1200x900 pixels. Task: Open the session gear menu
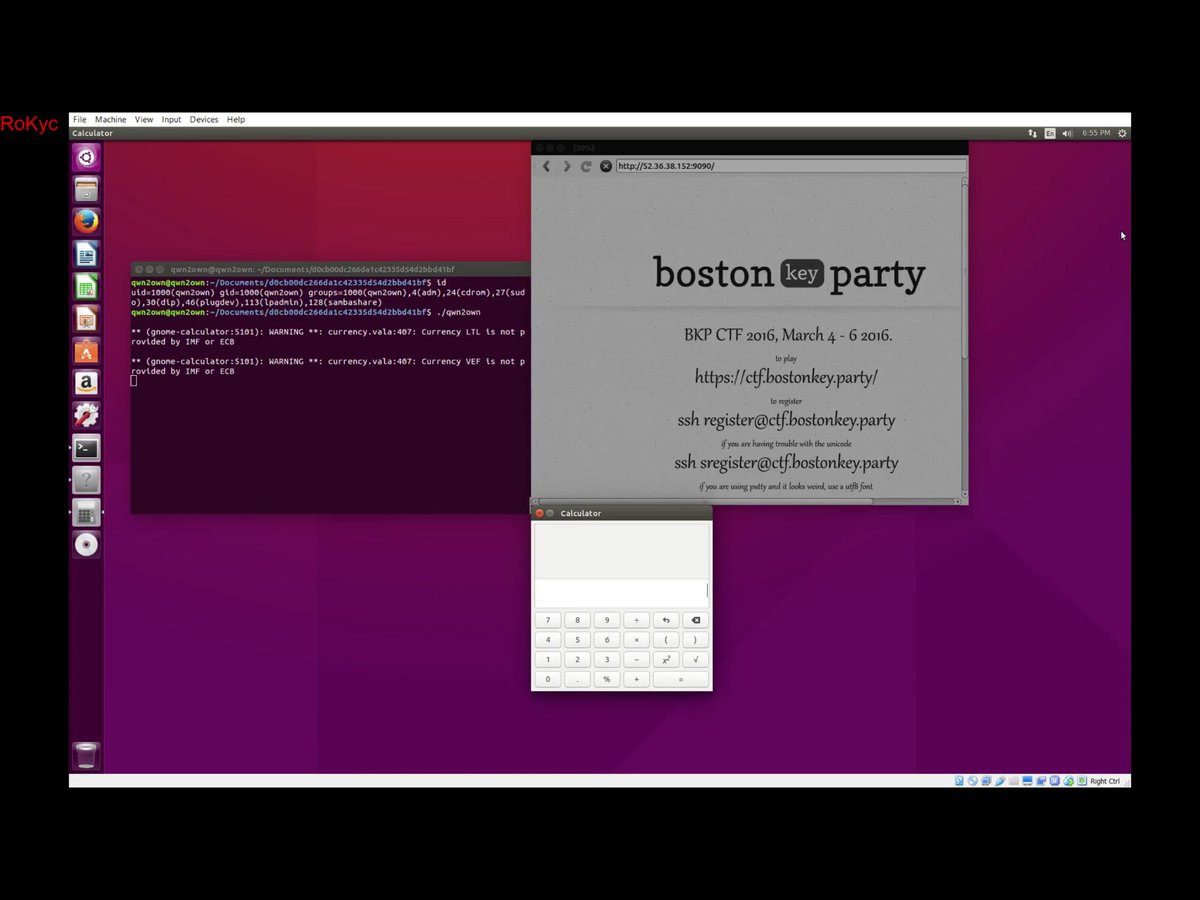point(1122,133)
